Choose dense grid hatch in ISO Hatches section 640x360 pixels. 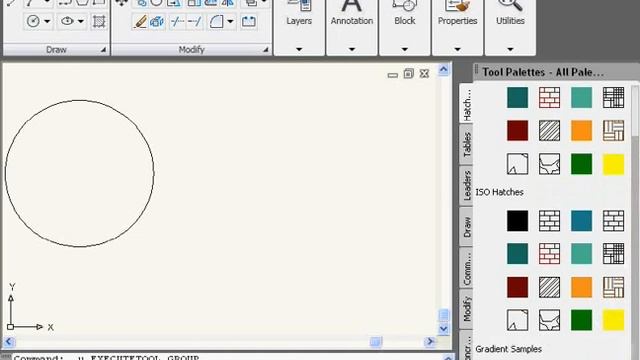613,254
